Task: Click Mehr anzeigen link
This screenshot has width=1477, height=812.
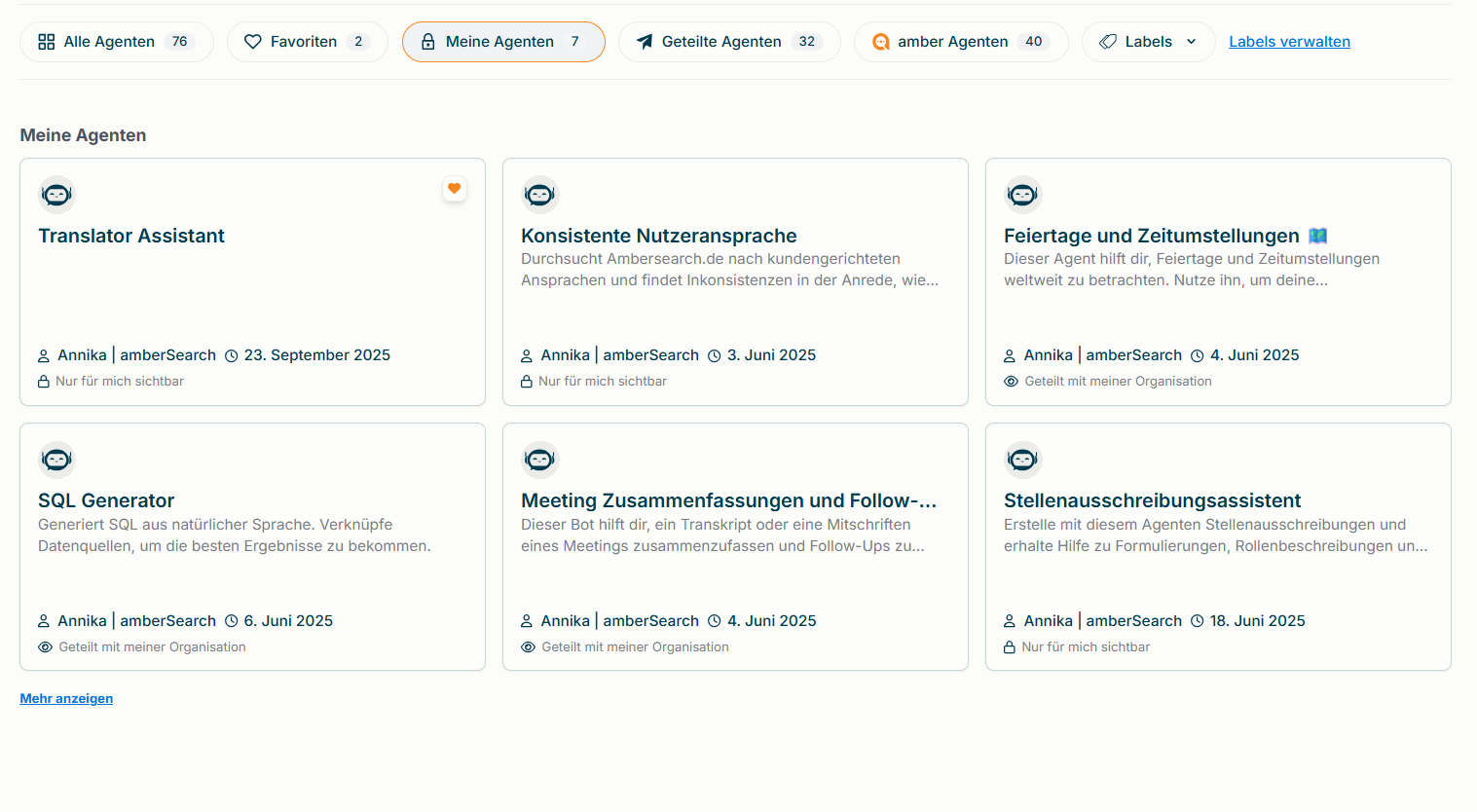Action: click(x=66, y=699)
